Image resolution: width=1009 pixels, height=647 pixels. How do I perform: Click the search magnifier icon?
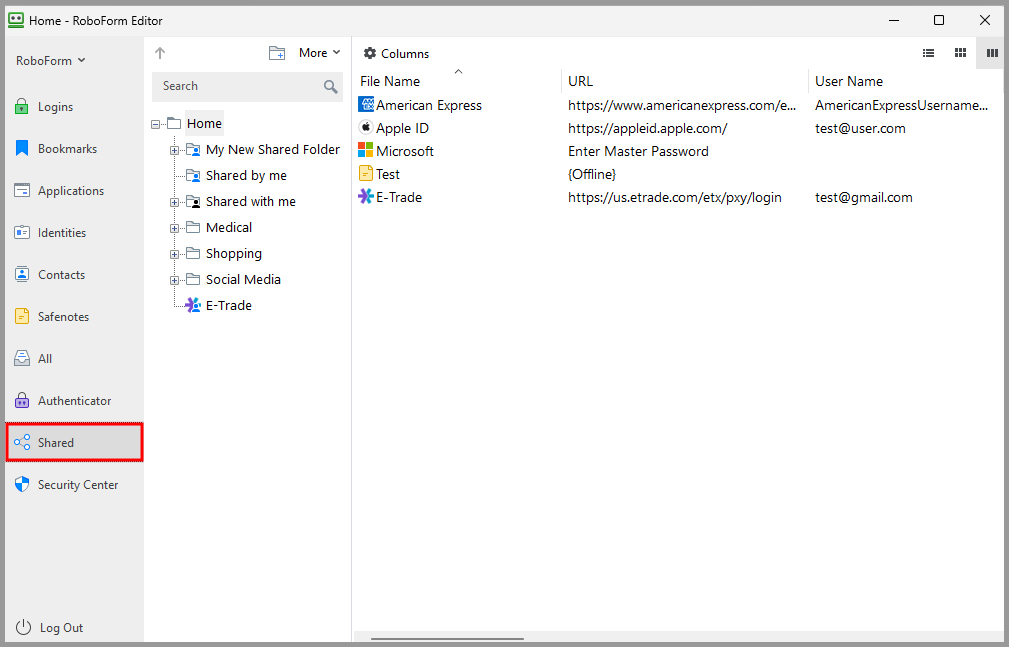[331, 86]
